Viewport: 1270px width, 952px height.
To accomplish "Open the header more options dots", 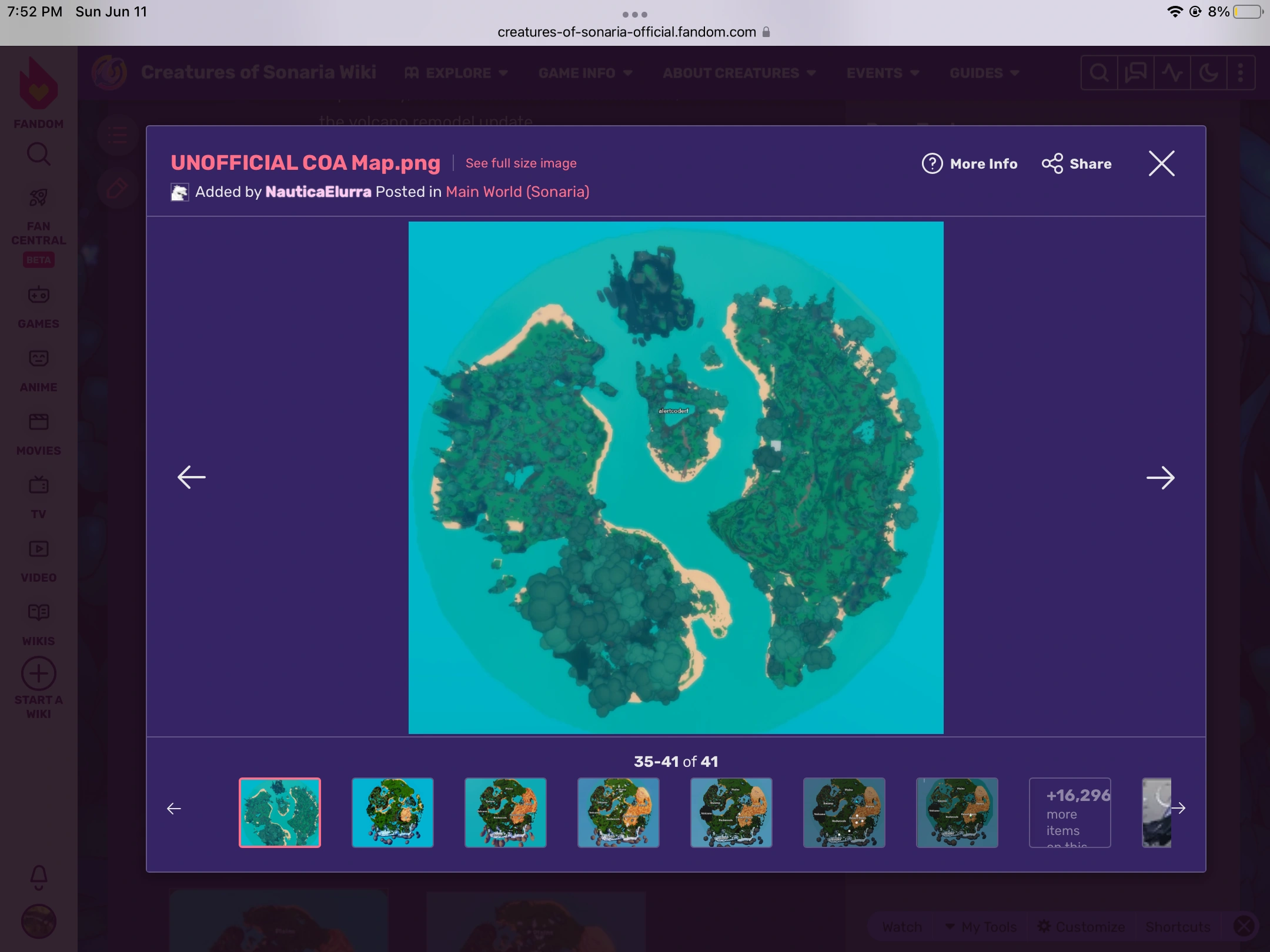I will [1241, 73].
